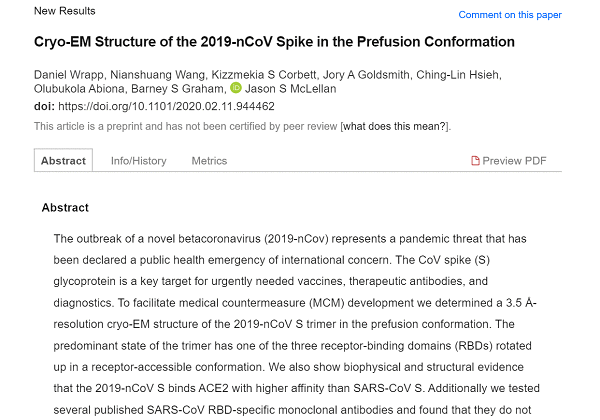Click the doi.org/10.1101/2020.02.11.944462 URL
Viewport: 600px width, 420px height.
point(166,106)
